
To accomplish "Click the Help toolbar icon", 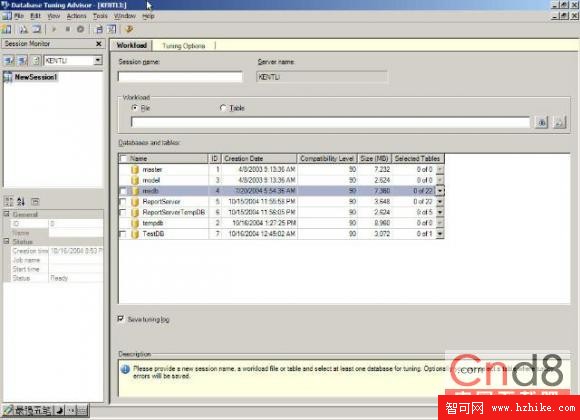I will (129, 29).
